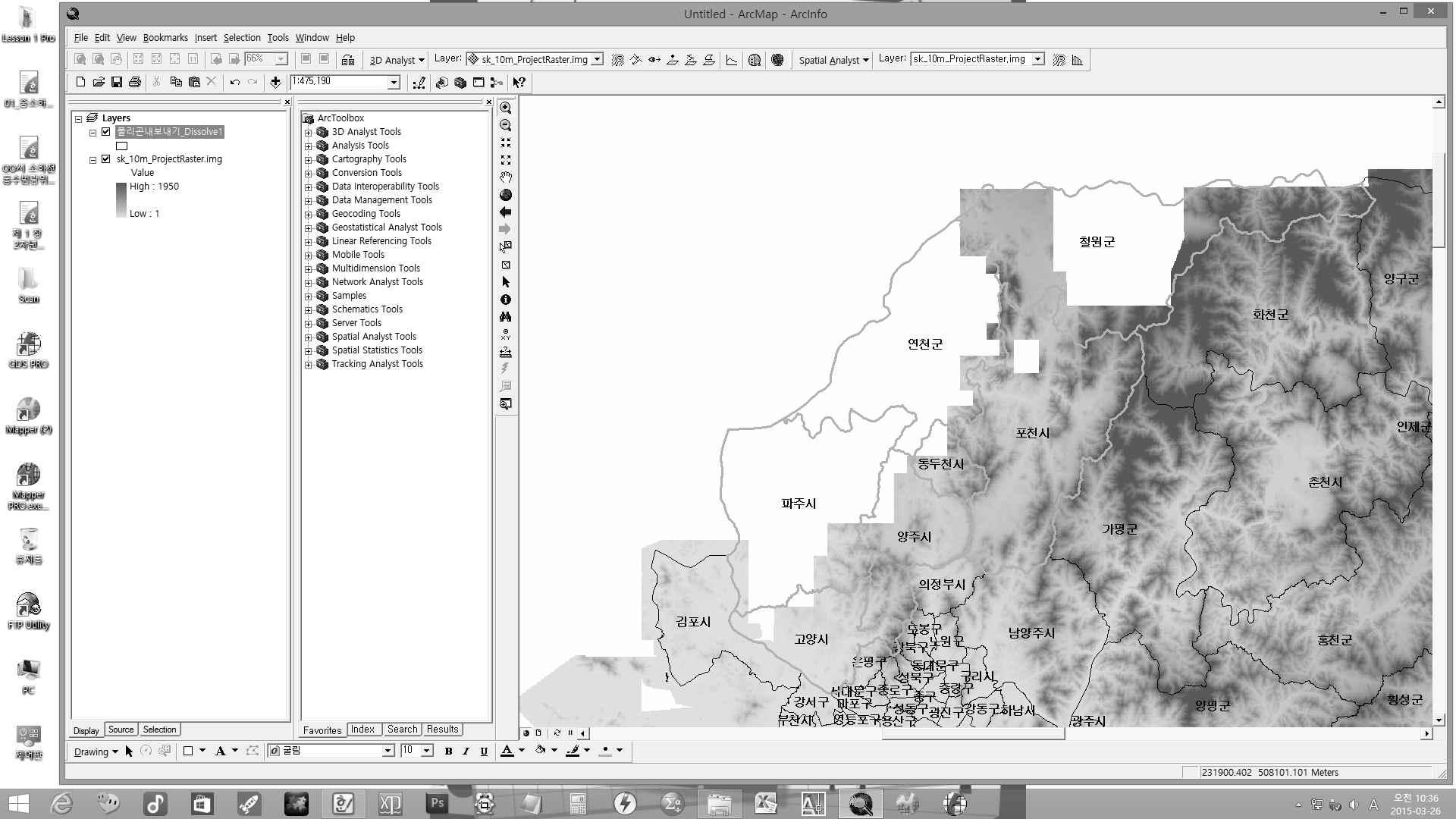The image size is (1456, 819).
Task: Switch to the ArcToolbox Results tab
Action: coord(442,730)
